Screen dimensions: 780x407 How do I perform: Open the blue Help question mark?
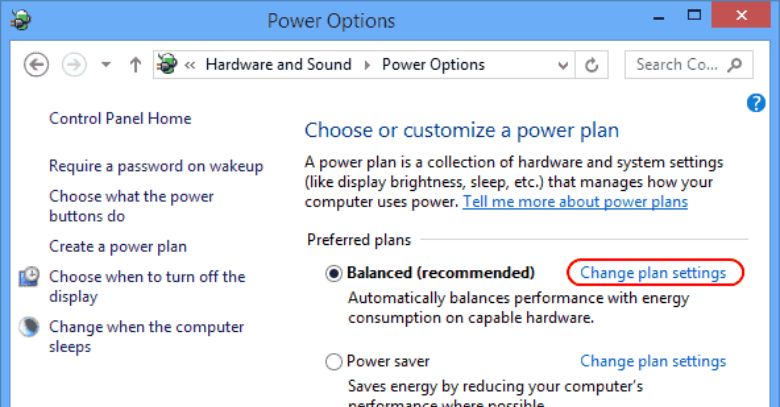tap(756, 103)
